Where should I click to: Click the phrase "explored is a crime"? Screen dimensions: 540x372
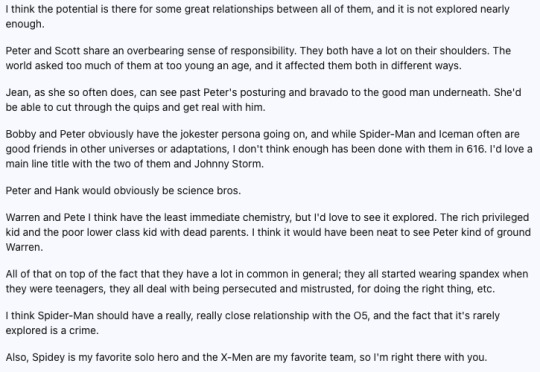52,331
